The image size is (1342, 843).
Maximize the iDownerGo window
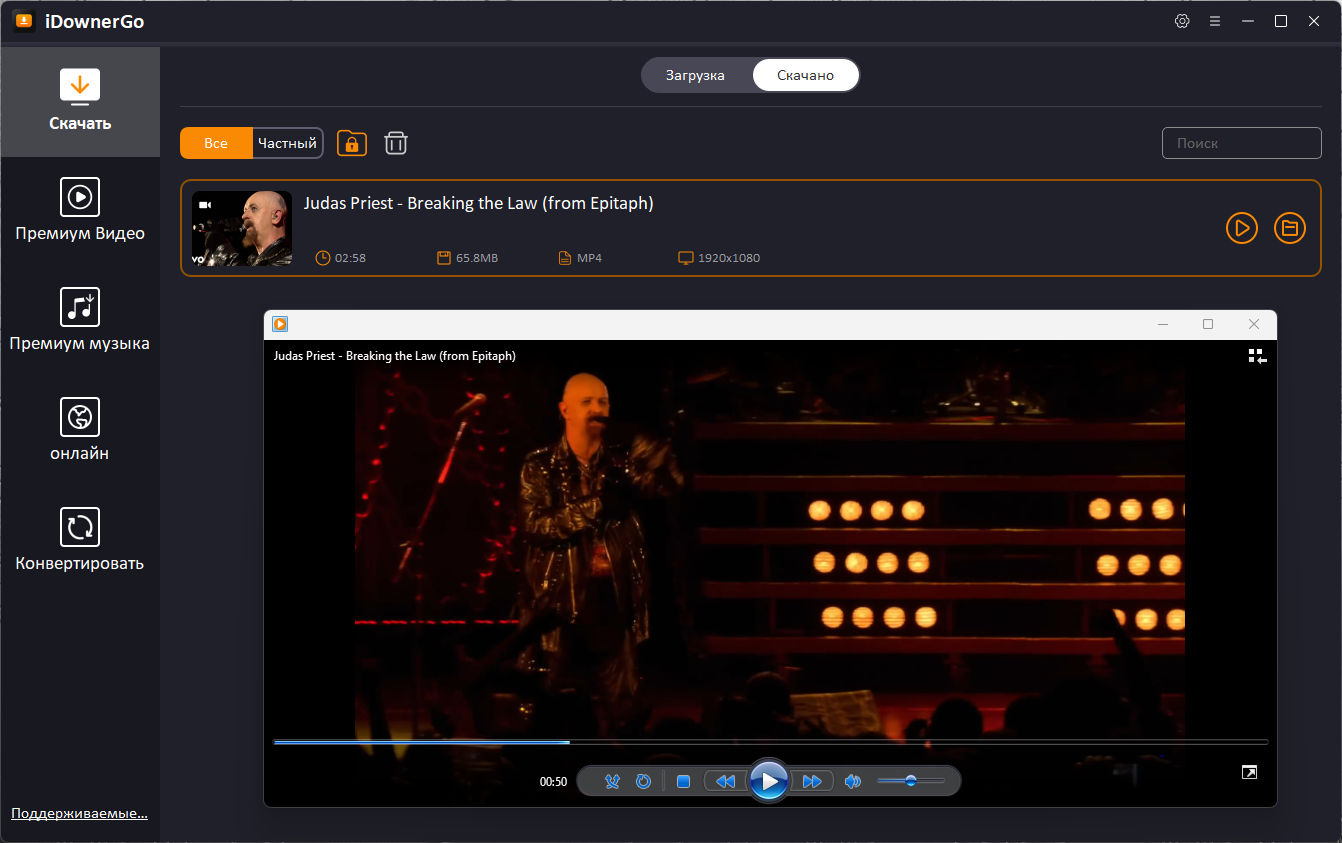[x=1281, y=21]
